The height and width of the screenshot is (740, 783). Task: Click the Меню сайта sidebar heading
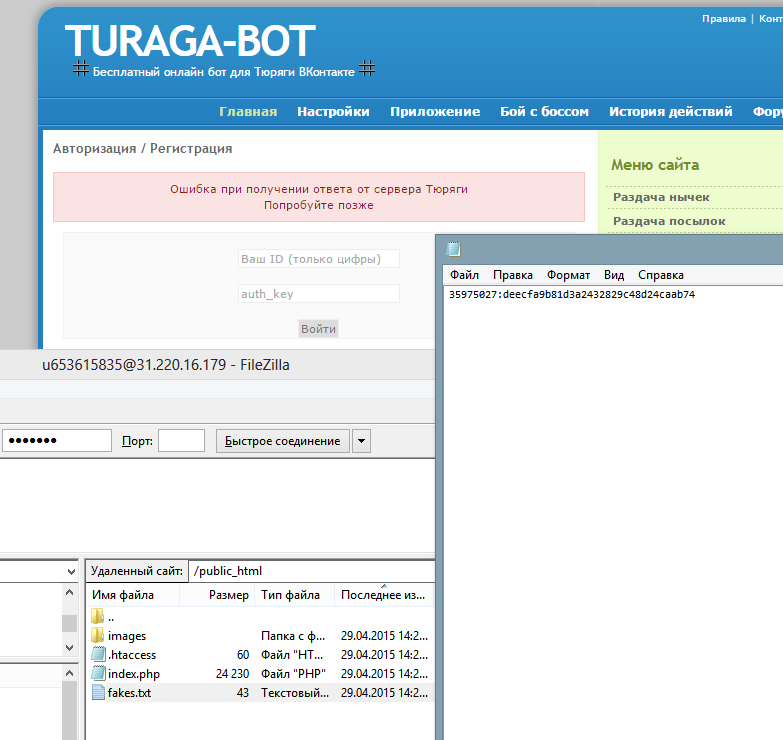pos(655,165)
